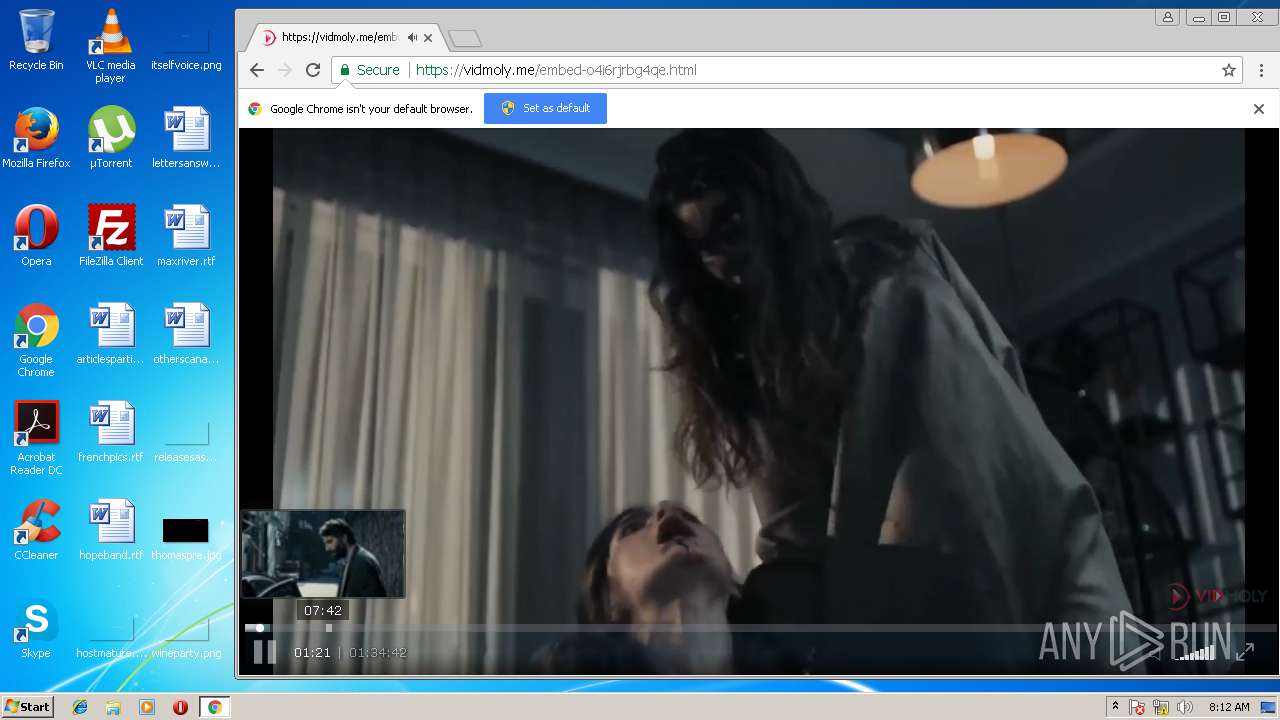Viewport: 1280px width, 720px height.
Task: Launch CCleaner from desktop
Action: tap(36, 530)
